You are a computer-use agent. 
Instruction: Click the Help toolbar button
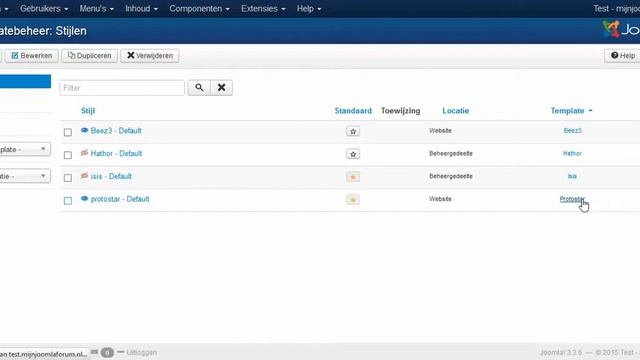pos(622,56)
